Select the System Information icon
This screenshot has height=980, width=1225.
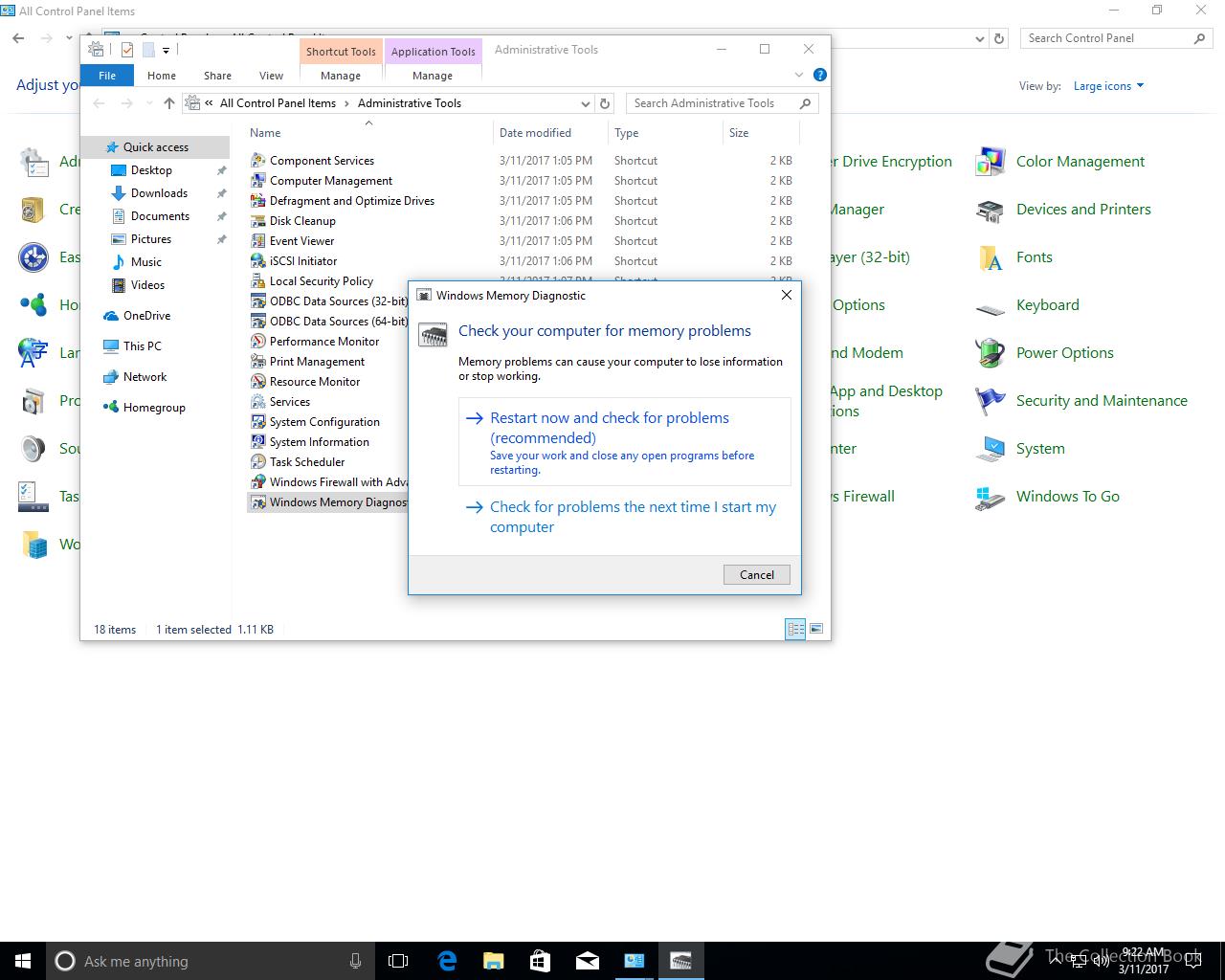click(257, 442)
